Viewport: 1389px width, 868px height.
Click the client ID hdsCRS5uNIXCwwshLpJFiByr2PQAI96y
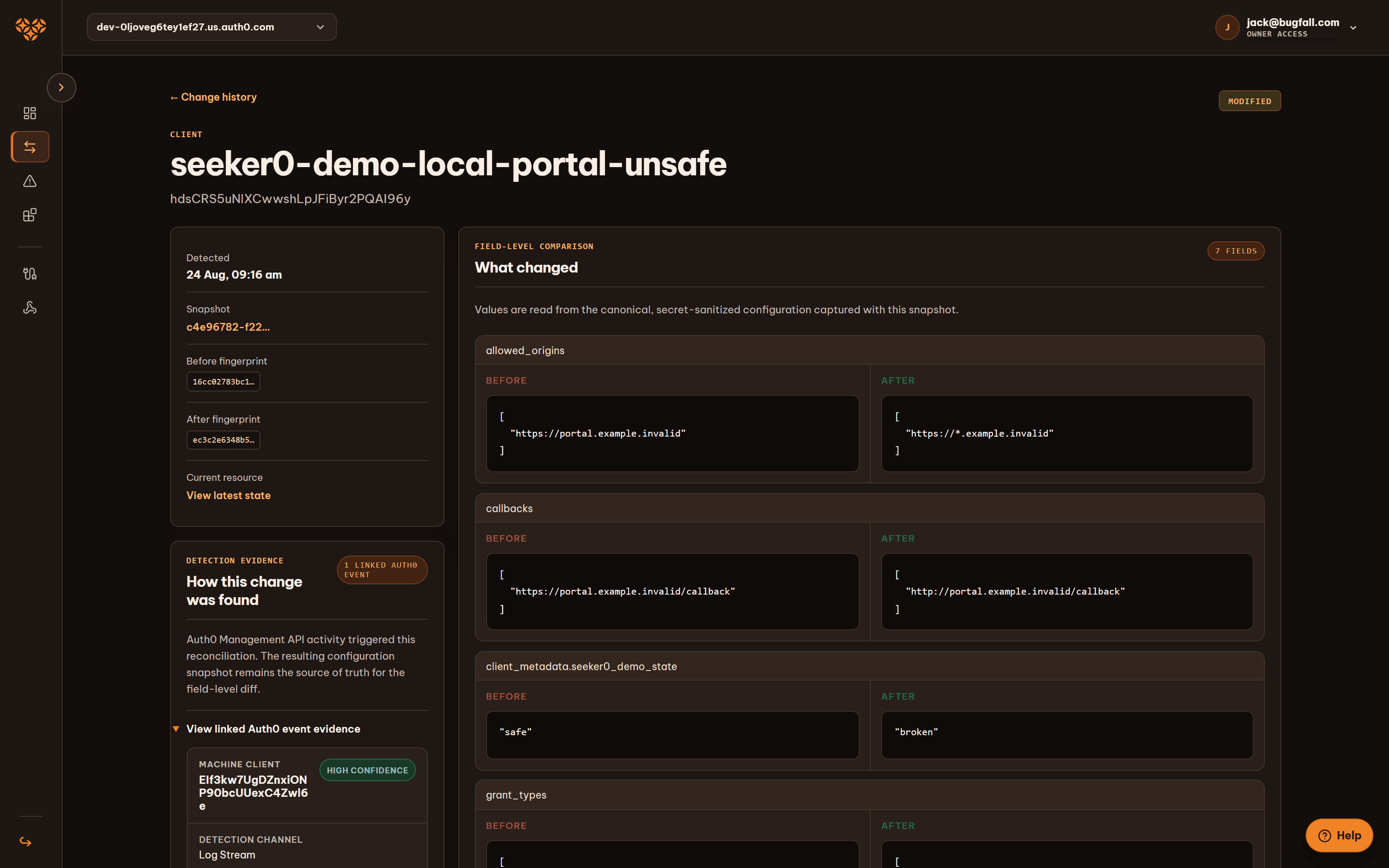click(290, 199)
